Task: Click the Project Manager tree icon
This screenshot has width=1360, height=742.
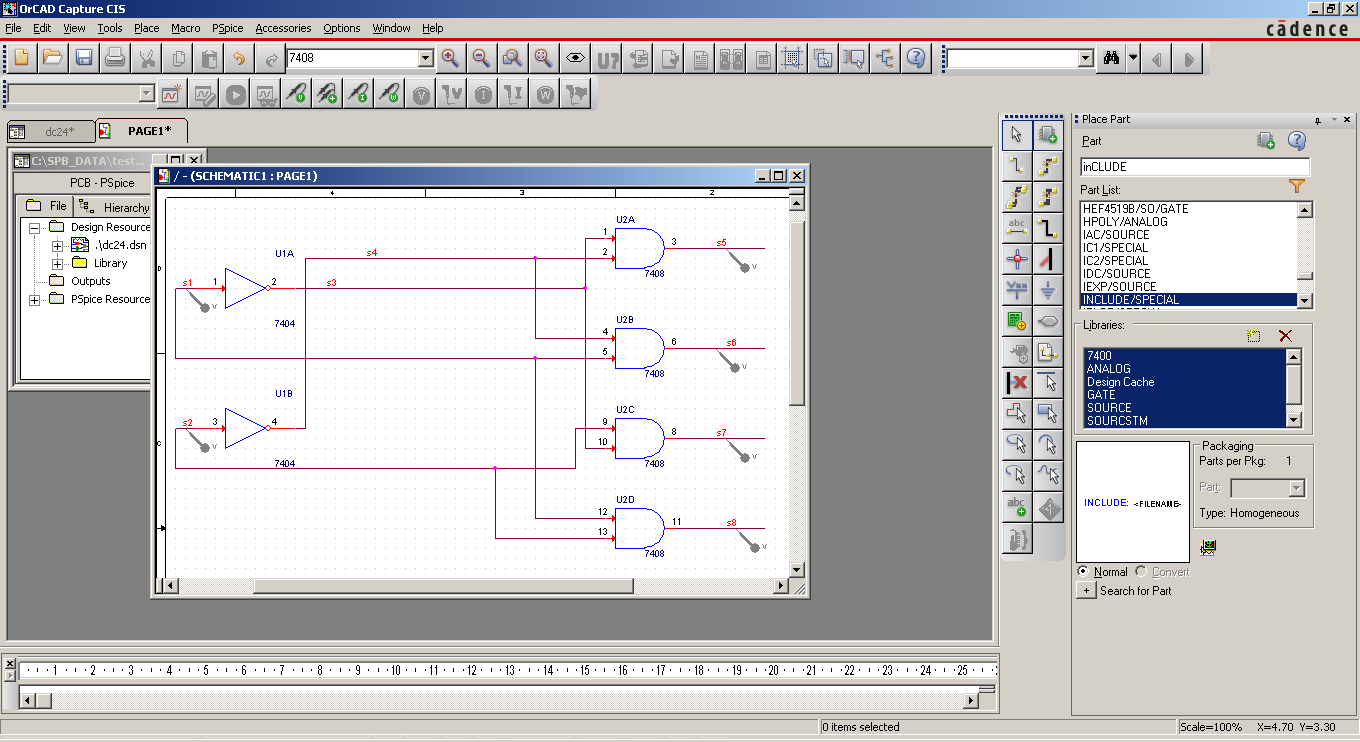Action: point(885,58)
